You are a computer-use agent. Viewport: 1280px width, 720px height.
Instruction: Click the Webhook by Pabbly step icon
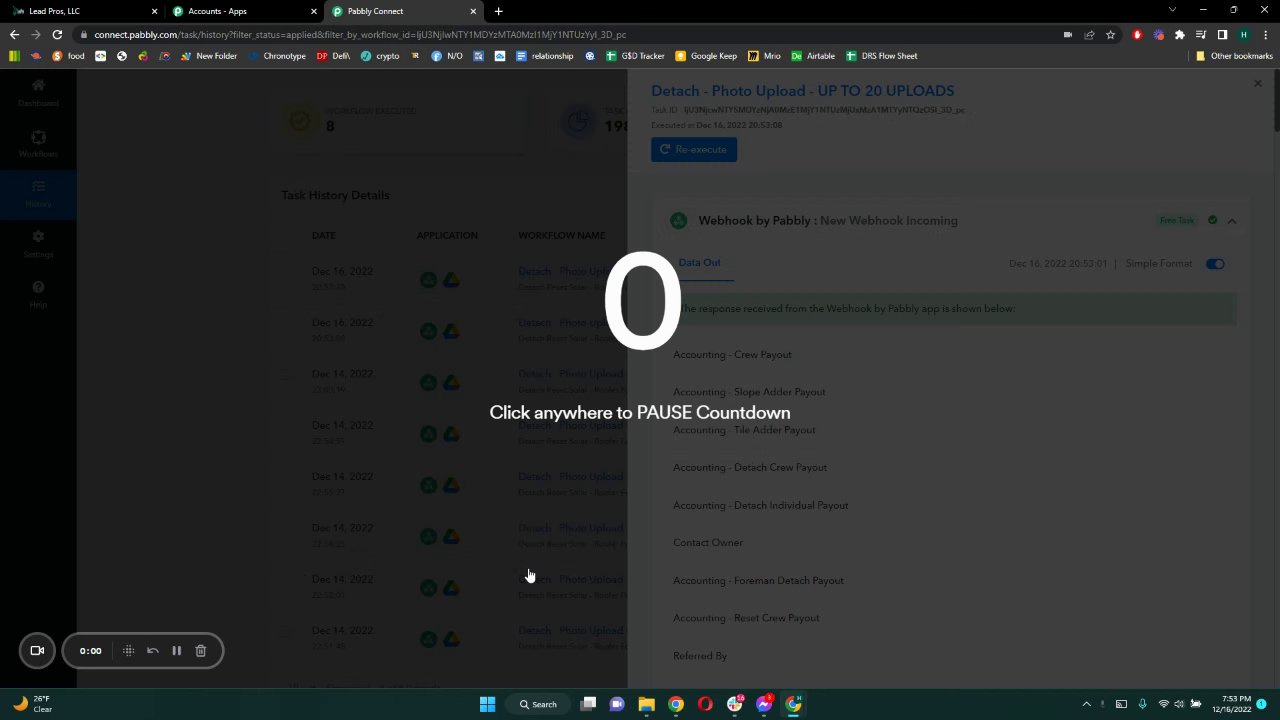[x=679, y=221]
